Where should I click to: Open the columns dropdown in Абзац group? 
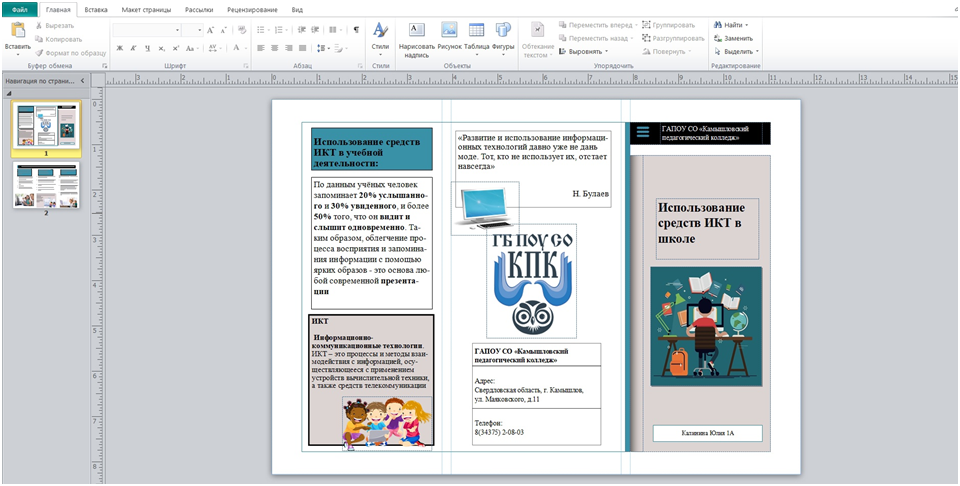coord(335,29)
